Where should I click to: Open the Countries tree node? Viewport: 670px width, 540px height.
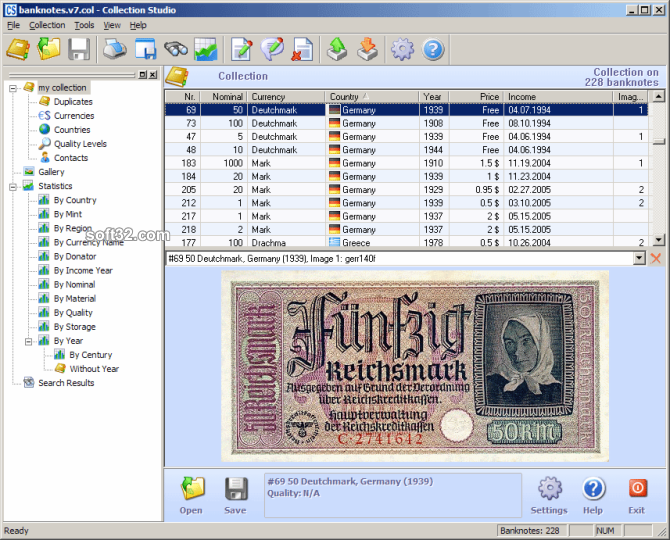click(72, 130)
